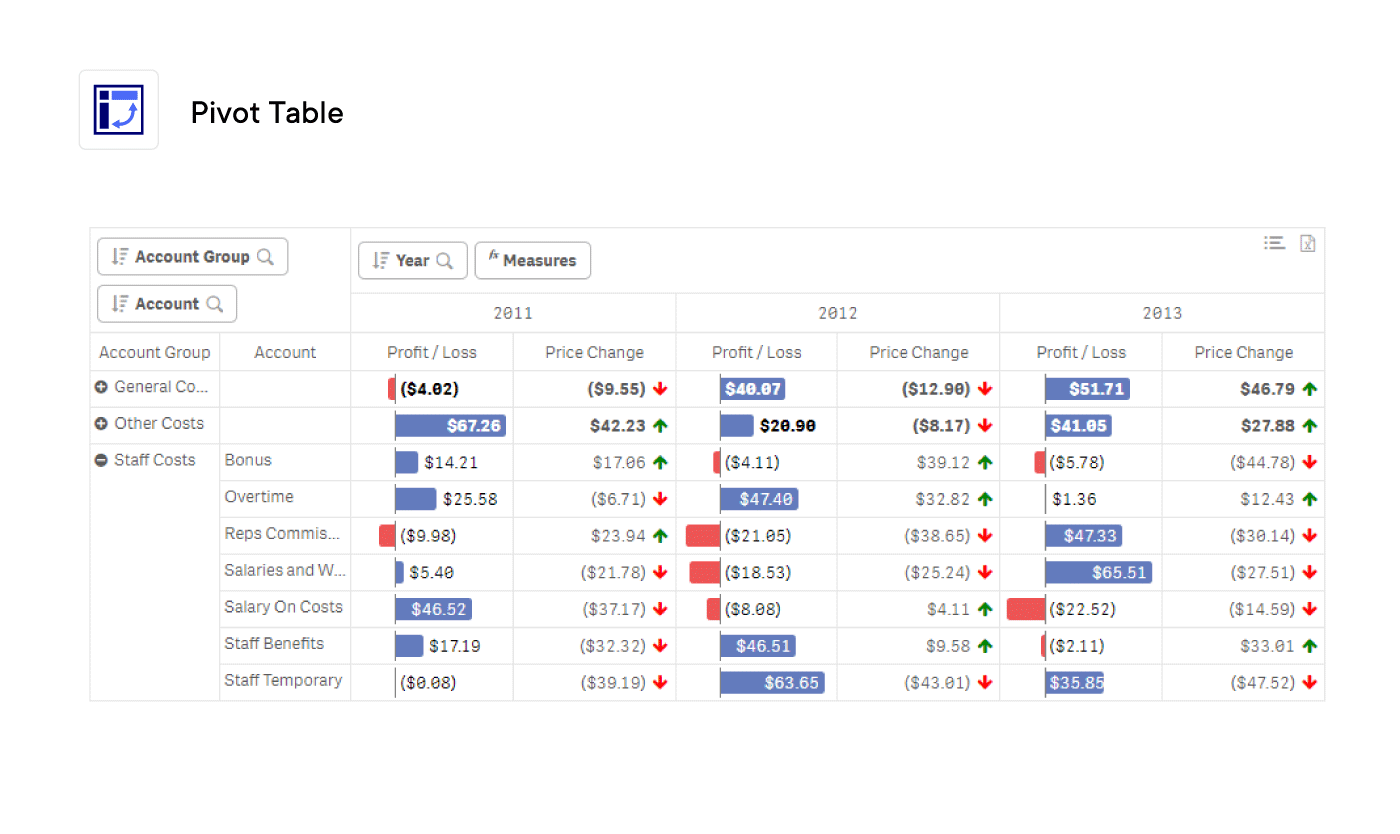Open the Measures button

(533, 260)
